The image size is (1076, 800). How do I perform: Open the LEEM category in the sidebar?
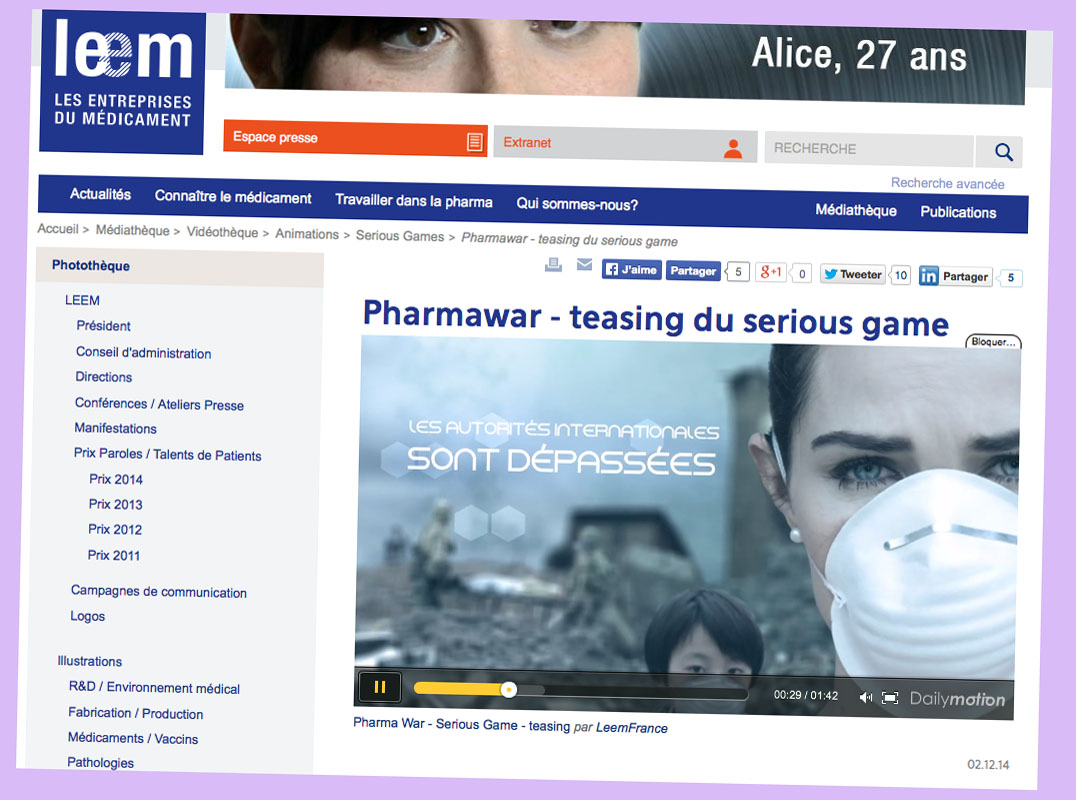[82, 300]
